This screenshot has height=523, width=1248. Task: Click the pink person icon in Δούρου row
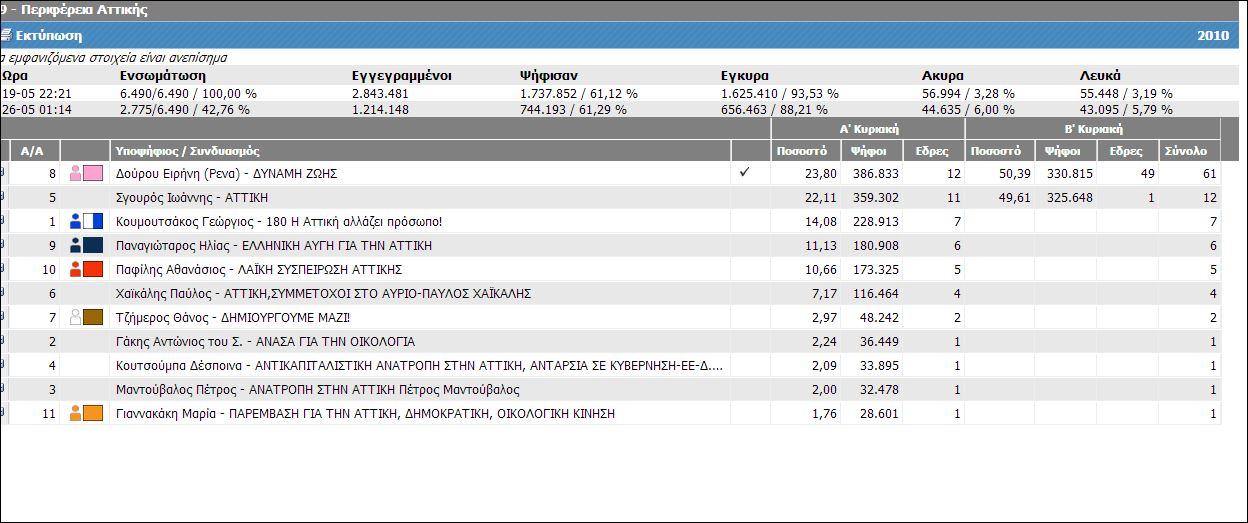(76, 173)
